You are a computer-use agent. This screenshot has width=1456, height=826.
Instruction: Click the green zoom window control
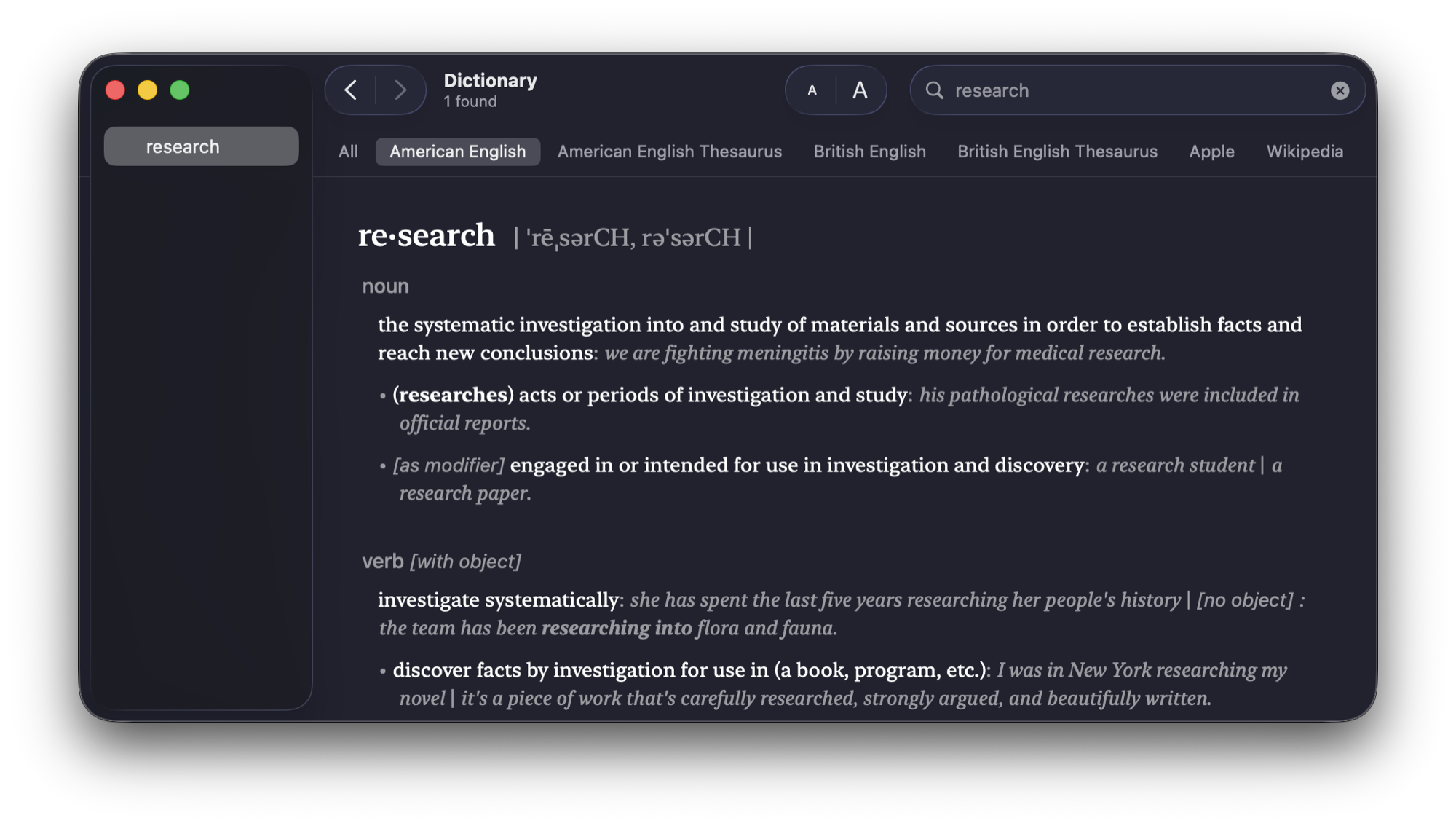180,90
